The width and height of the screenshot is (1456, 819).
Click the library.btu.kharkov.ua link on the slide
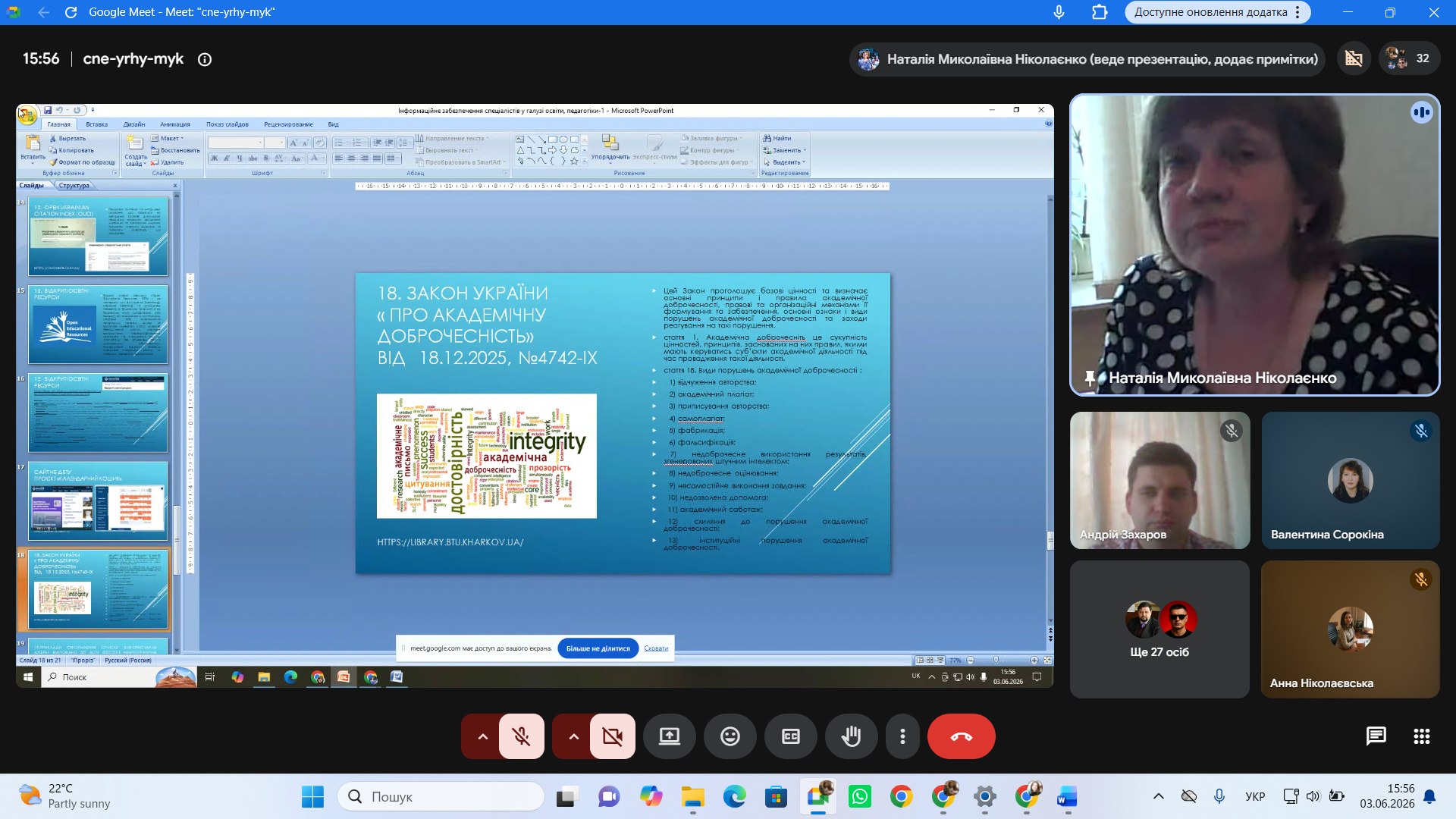[450, 542]
